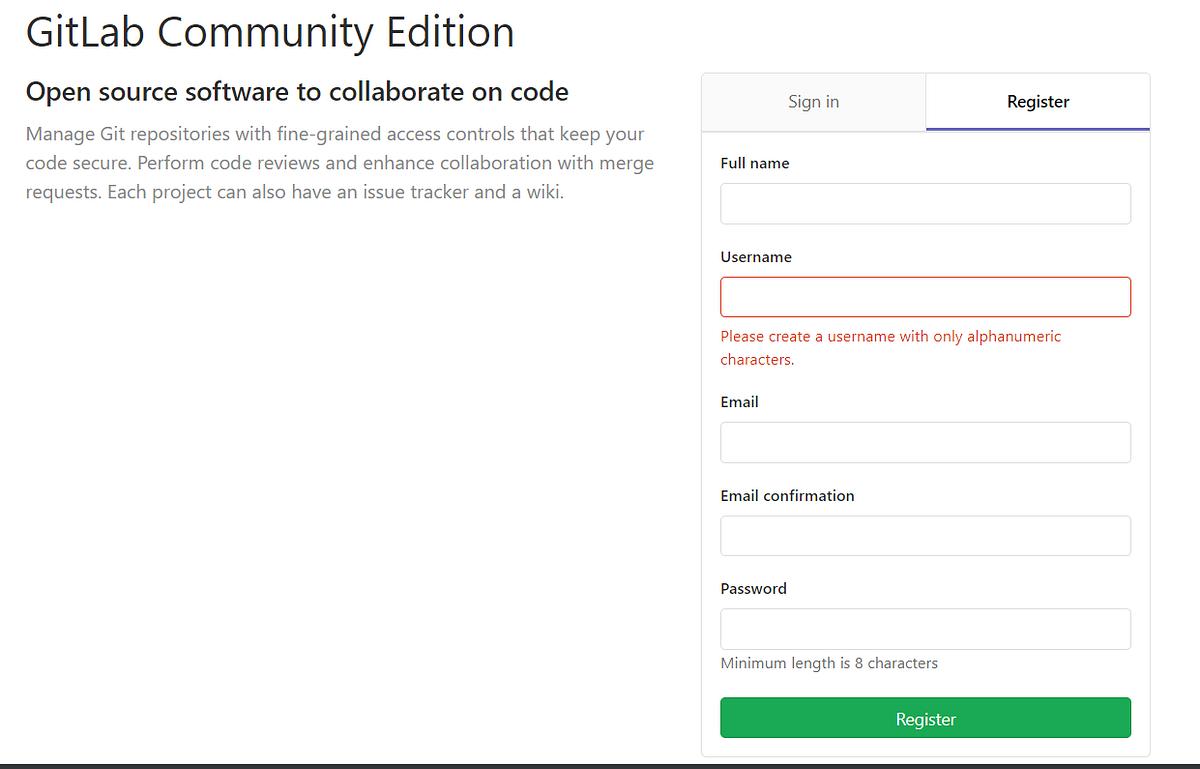Click the "Username" field label
The height and width of the screenshot is (769, 1200).
(x=756, y=257)
